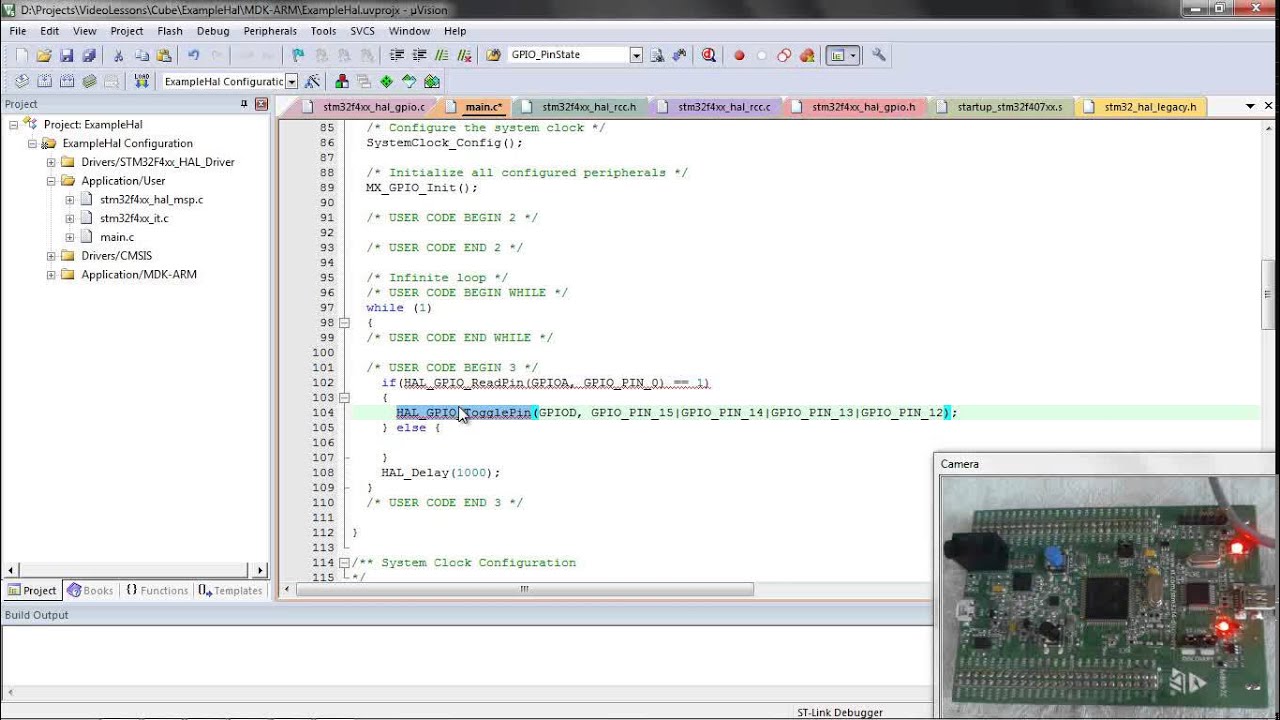Uncomment selected lines with red-x icon
The height and width of the screenshot is (720, 1280).
coord(464,55)
